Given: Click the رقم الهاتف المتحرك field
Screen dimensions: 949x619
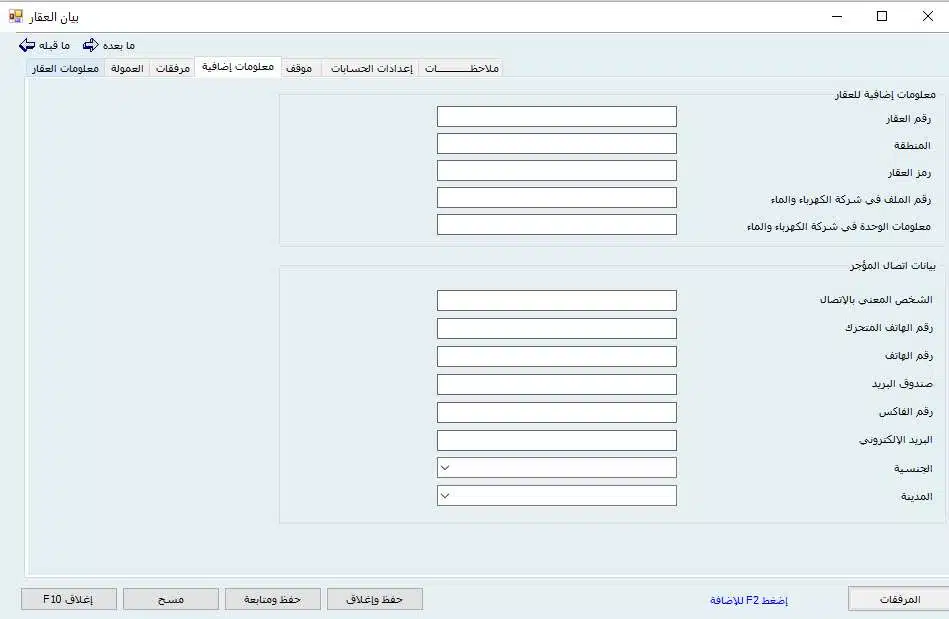Looking at the screenshot, I should coord(556,328).
